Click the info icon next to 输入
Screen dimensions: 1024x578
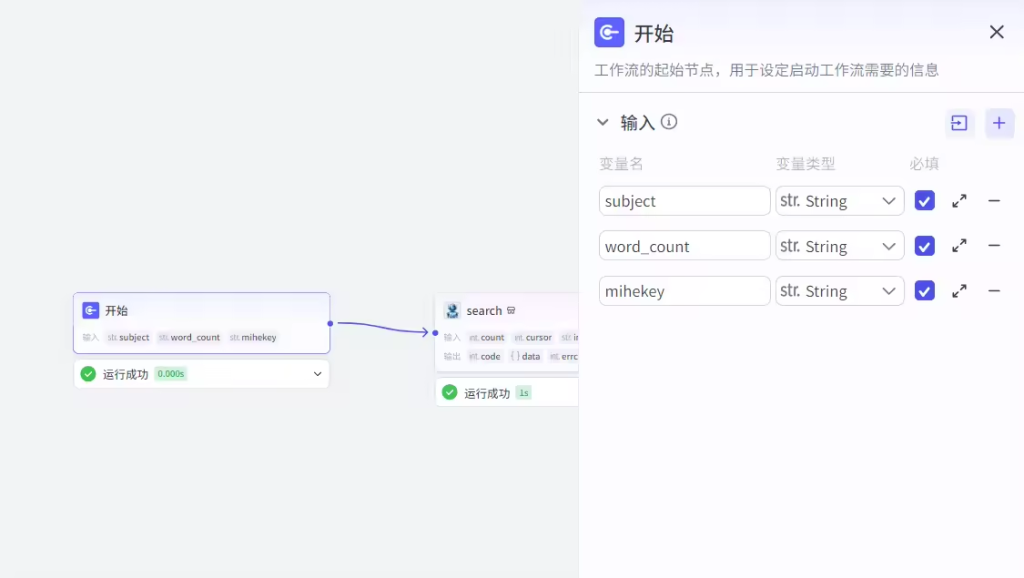[x=669, y=122]
